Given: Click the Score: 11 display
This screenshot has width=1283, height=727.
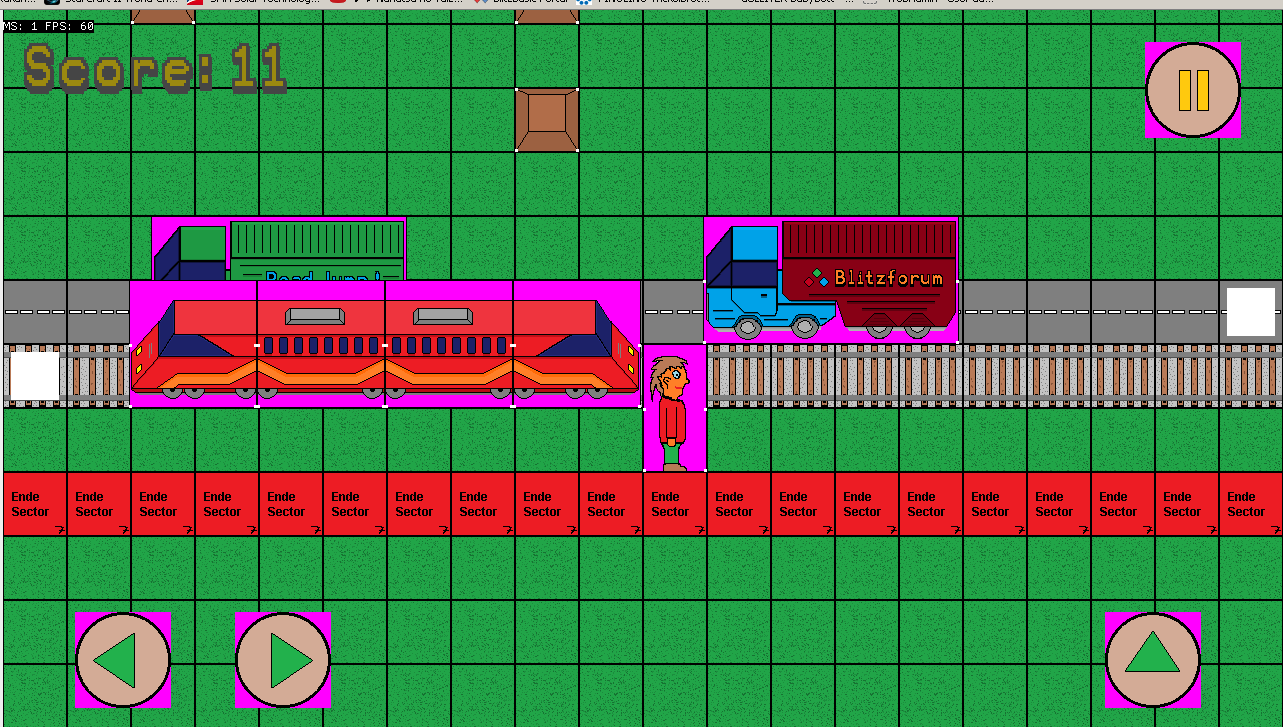Looking at the screenshot, I should (x=155, y=69).
